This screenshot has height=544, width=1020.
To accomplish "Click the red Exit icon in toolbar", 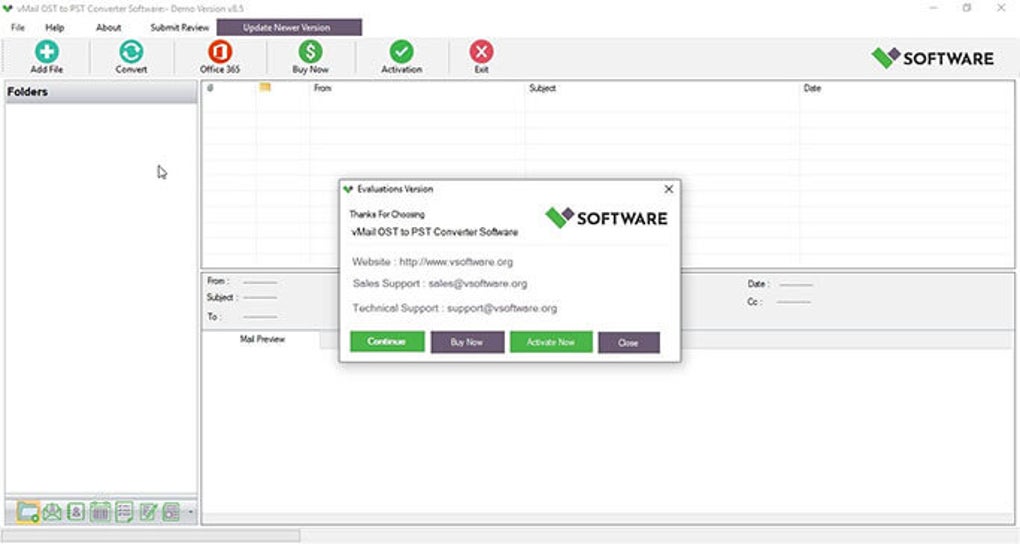I will click(x=481, y=52).
